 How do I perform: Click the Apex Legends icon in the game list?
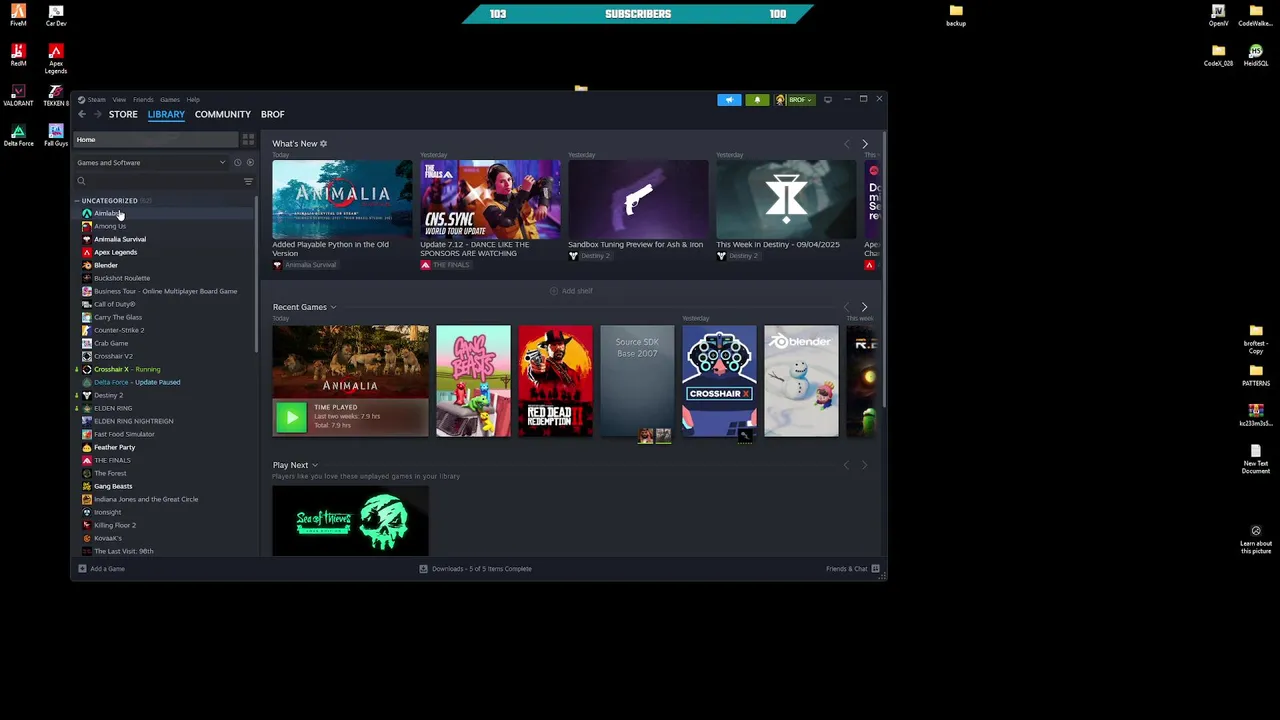coord(87,253)
